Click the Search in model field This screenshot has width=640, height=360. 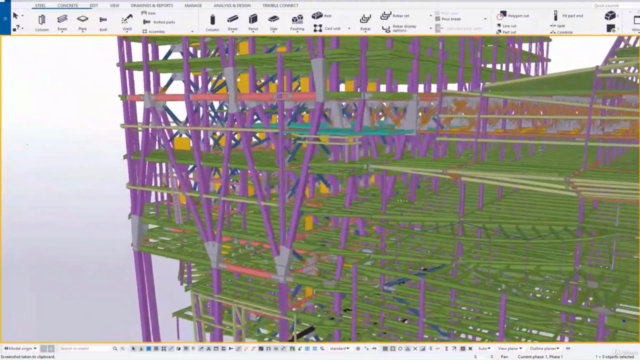click(84, 349)
